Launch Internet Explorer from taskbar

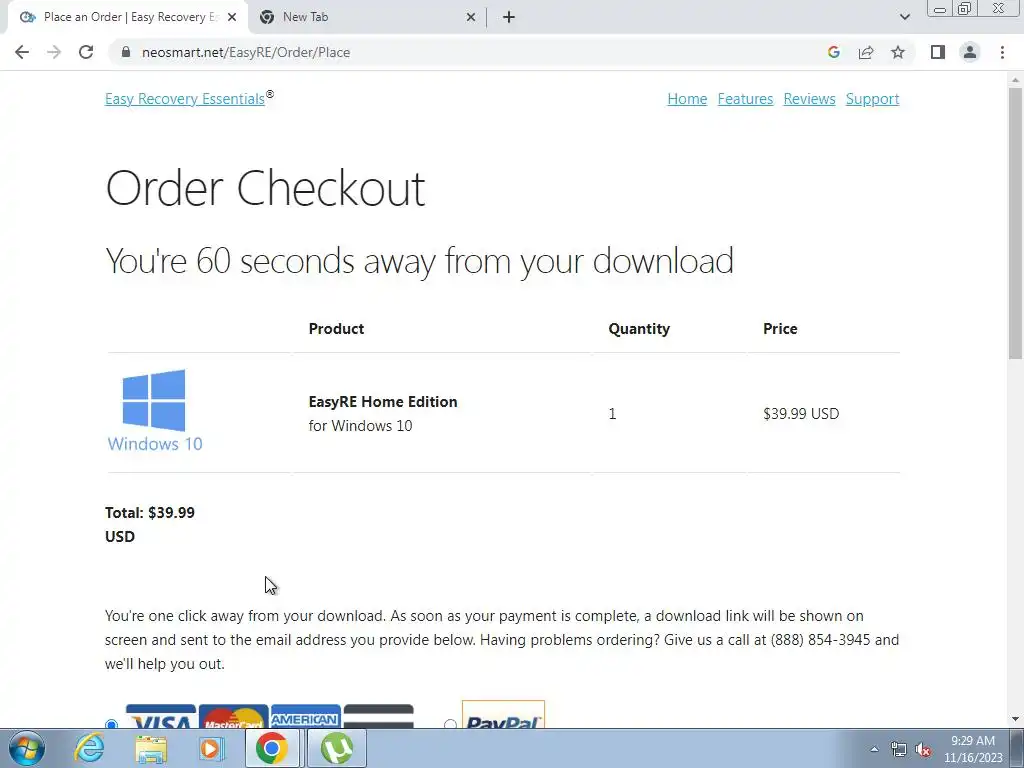click(x=89, y=748)
